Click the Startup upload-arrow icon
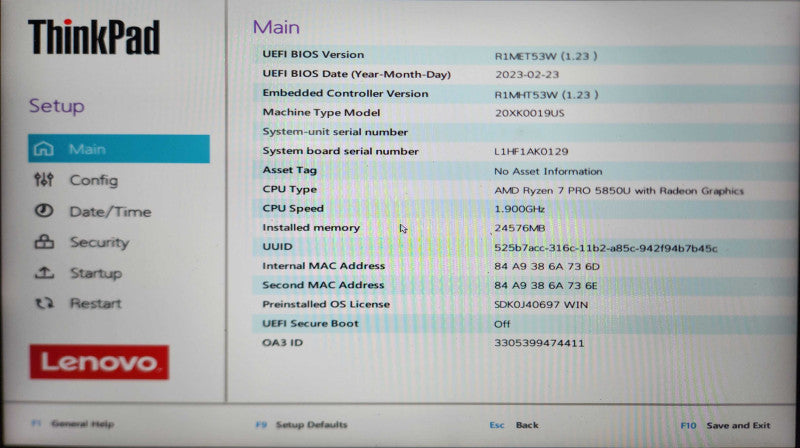The image size is (800, 448). click(44, 273)
